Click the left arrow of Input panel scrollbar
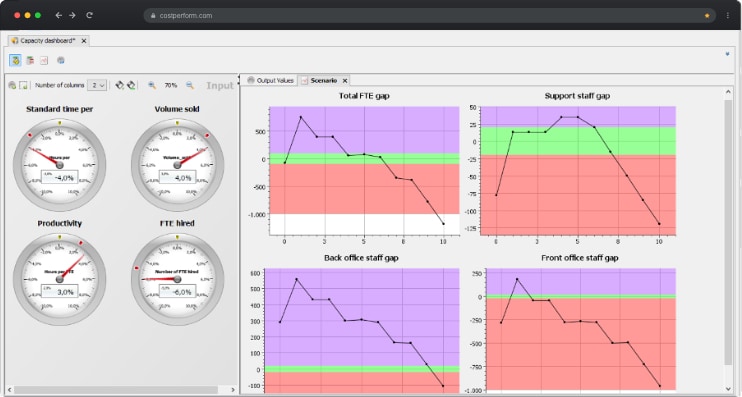Image resolution: width=742 pixels, height=397 pixels. point(9,389)
